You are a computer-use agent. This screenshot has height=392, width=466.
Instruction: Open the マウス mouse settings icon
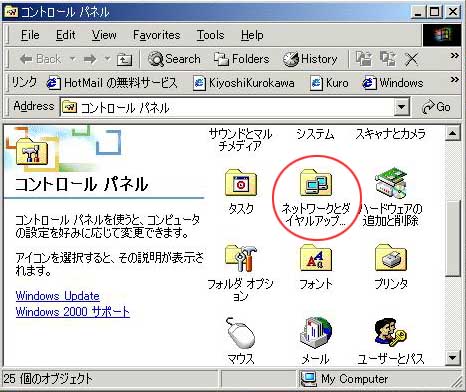coord(241,333)
